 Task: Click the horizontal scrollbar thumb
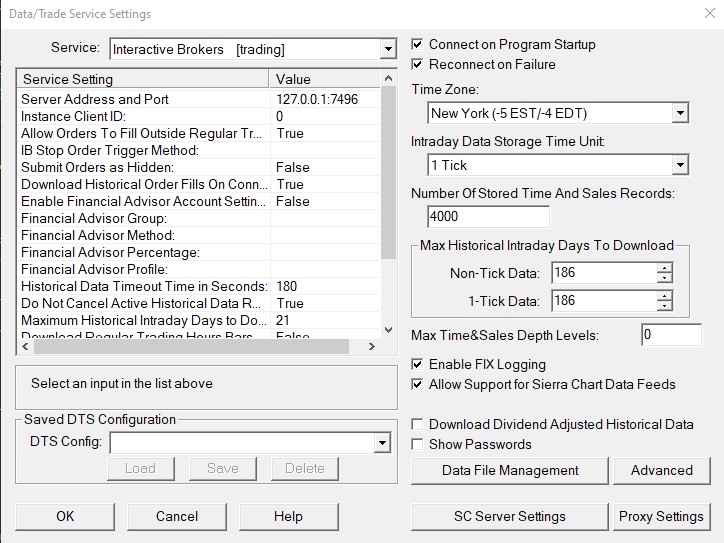[191, 347]
